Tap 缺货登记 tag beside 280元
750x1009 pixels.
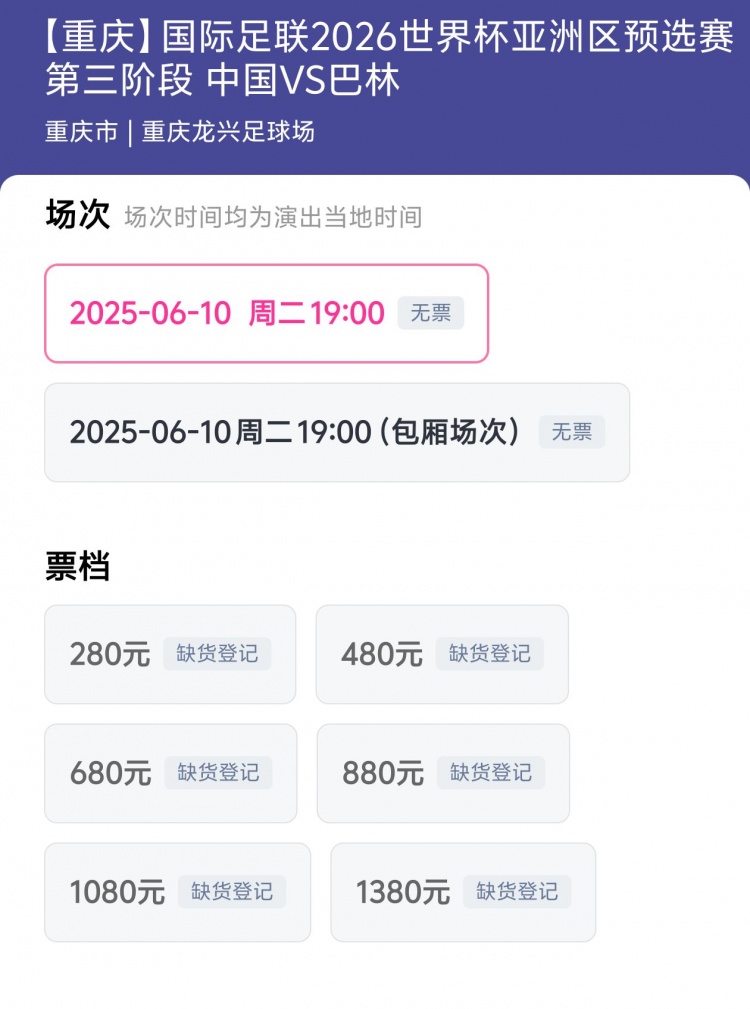click(x=217, y=654)
